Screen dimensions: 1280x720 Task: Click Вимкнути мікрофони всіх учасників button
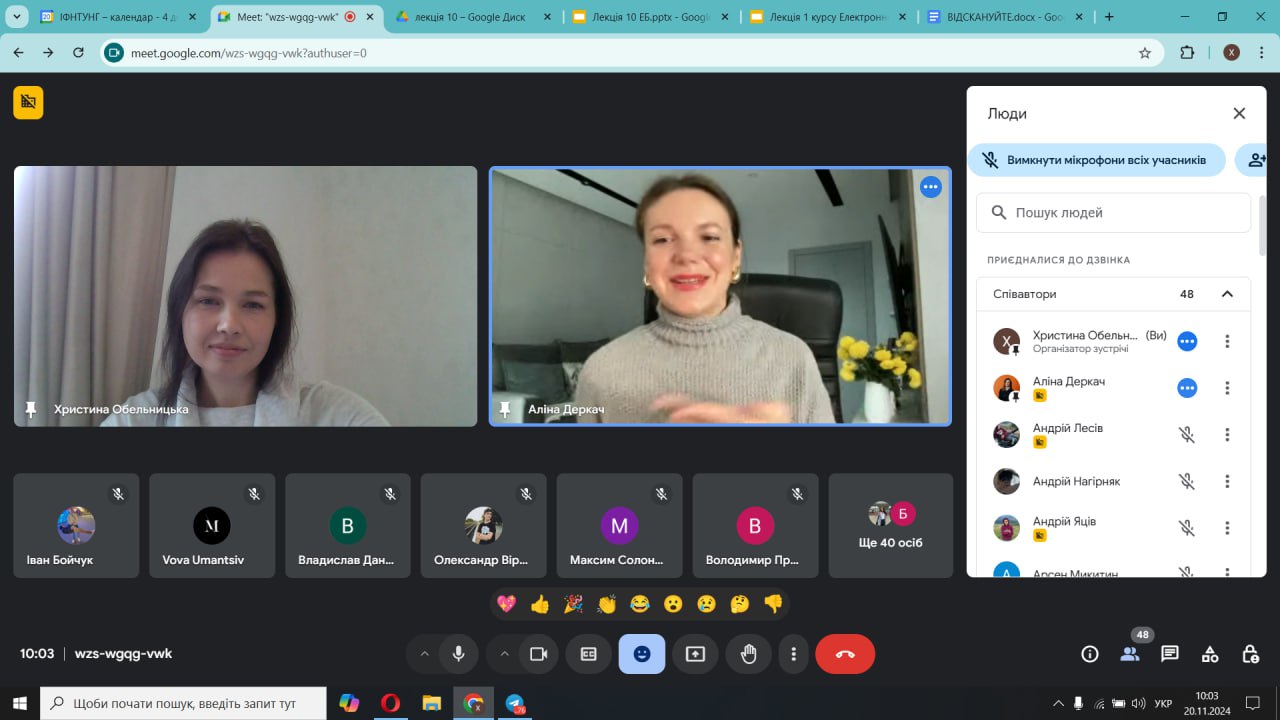(x=1096, y=160)
